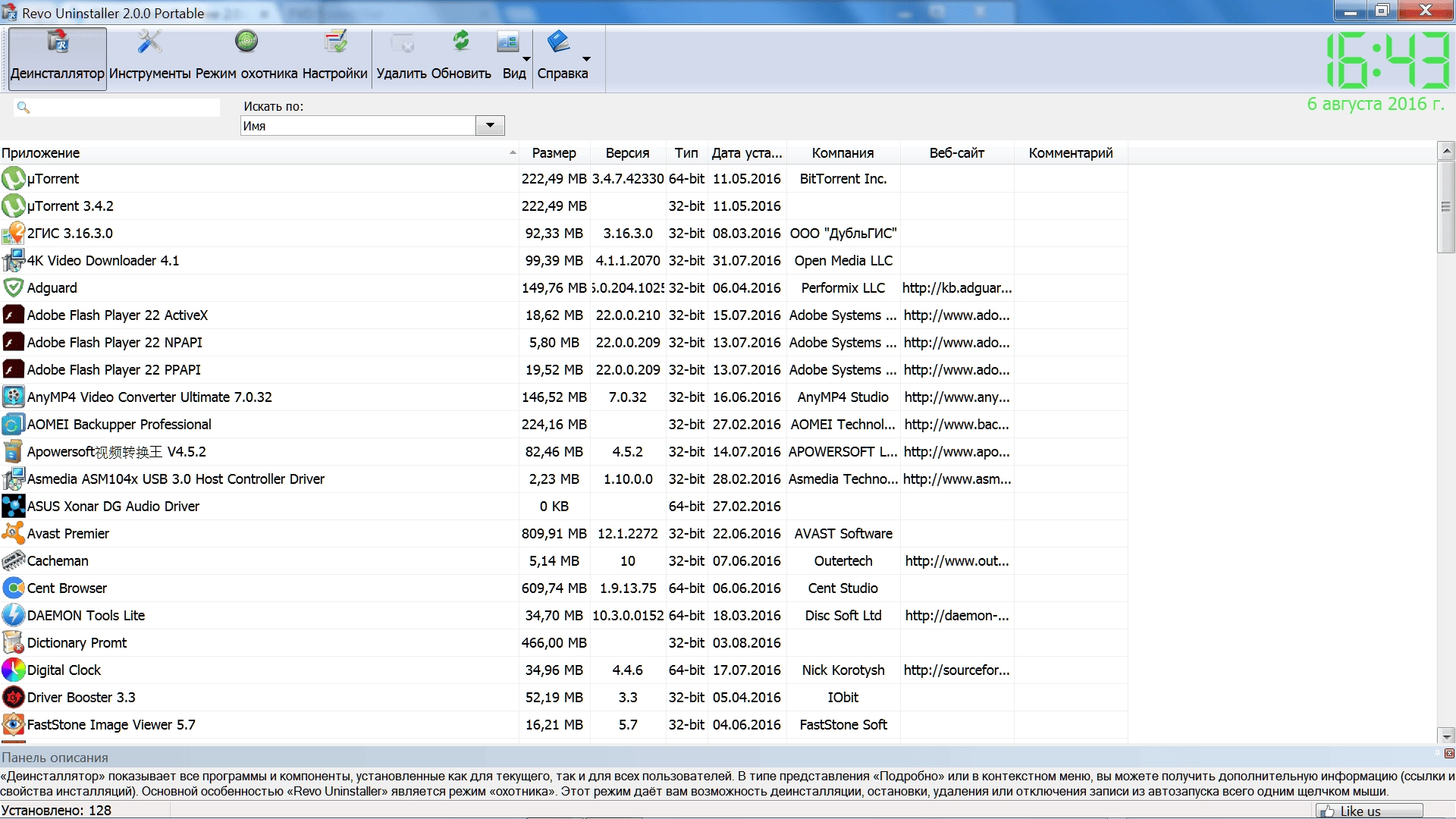Click the 'Установлено: 128' status text
Screen dimensions: 1456x819
[x=56, y=811]
